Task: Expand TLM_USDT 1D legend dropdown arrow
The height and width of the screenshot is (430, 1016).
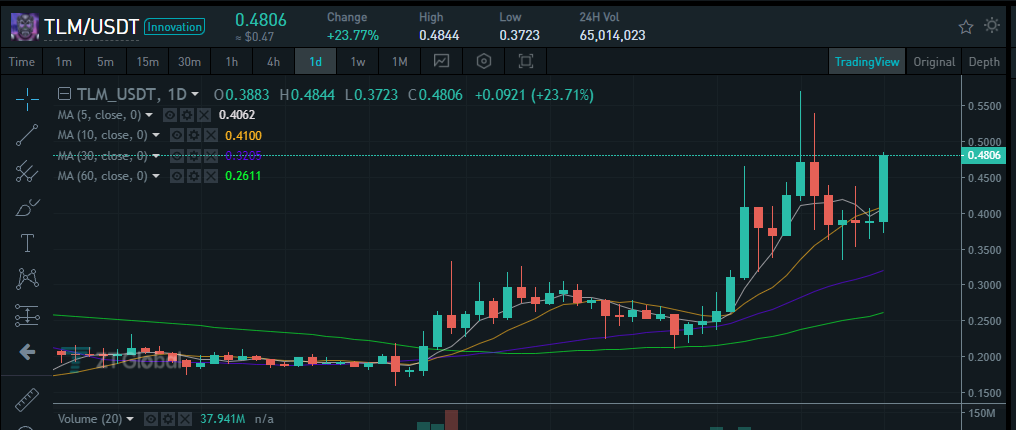Action: [195, 95]
